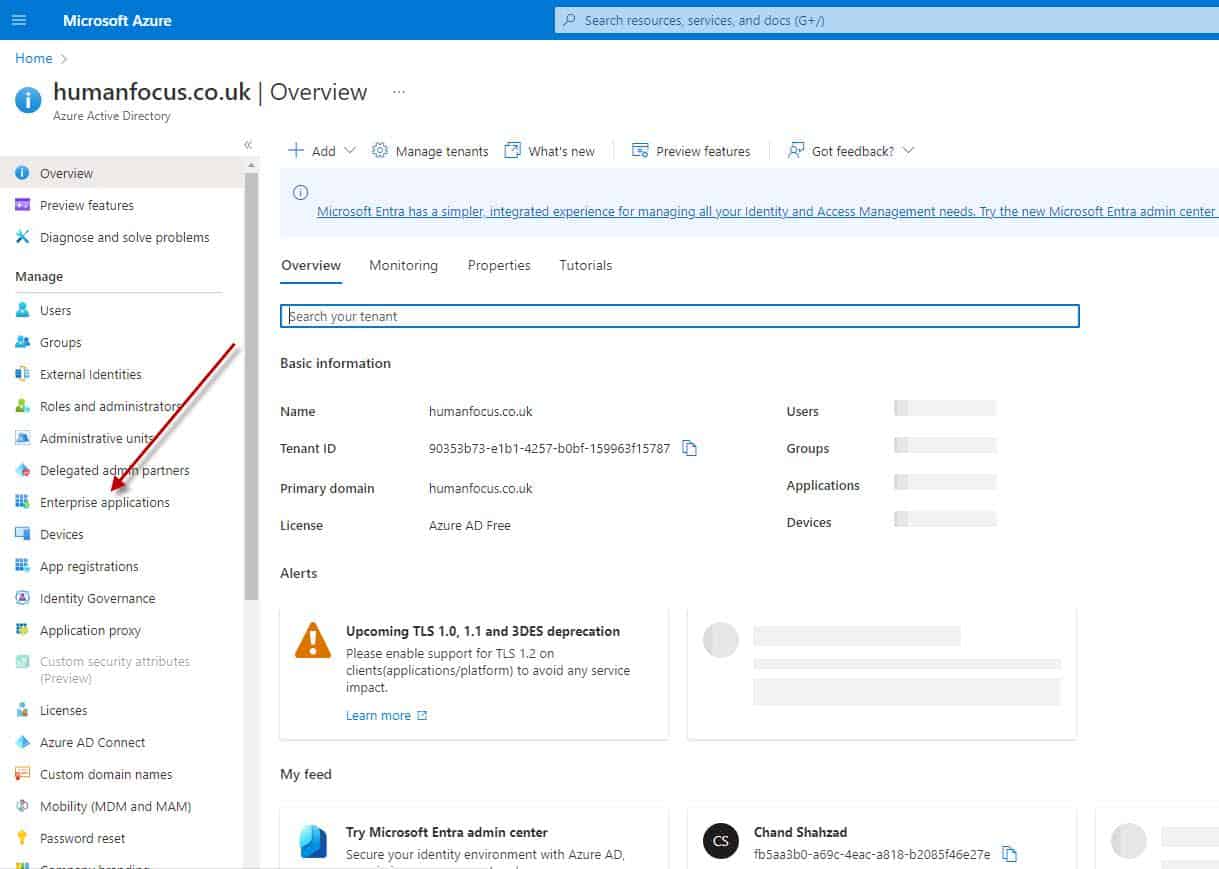Copy the Tenant ID using the copy icon
Viewport: 1219px width, 869px height.
[689, 448]
